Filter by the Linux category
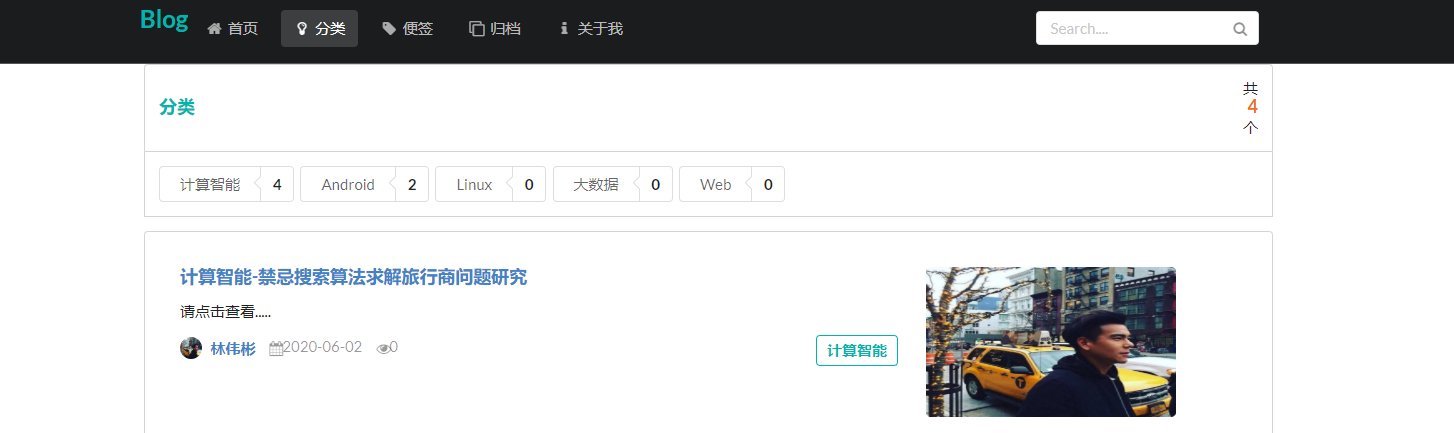This screenshot has width=1454, height=433. click(x=474, y=184)
